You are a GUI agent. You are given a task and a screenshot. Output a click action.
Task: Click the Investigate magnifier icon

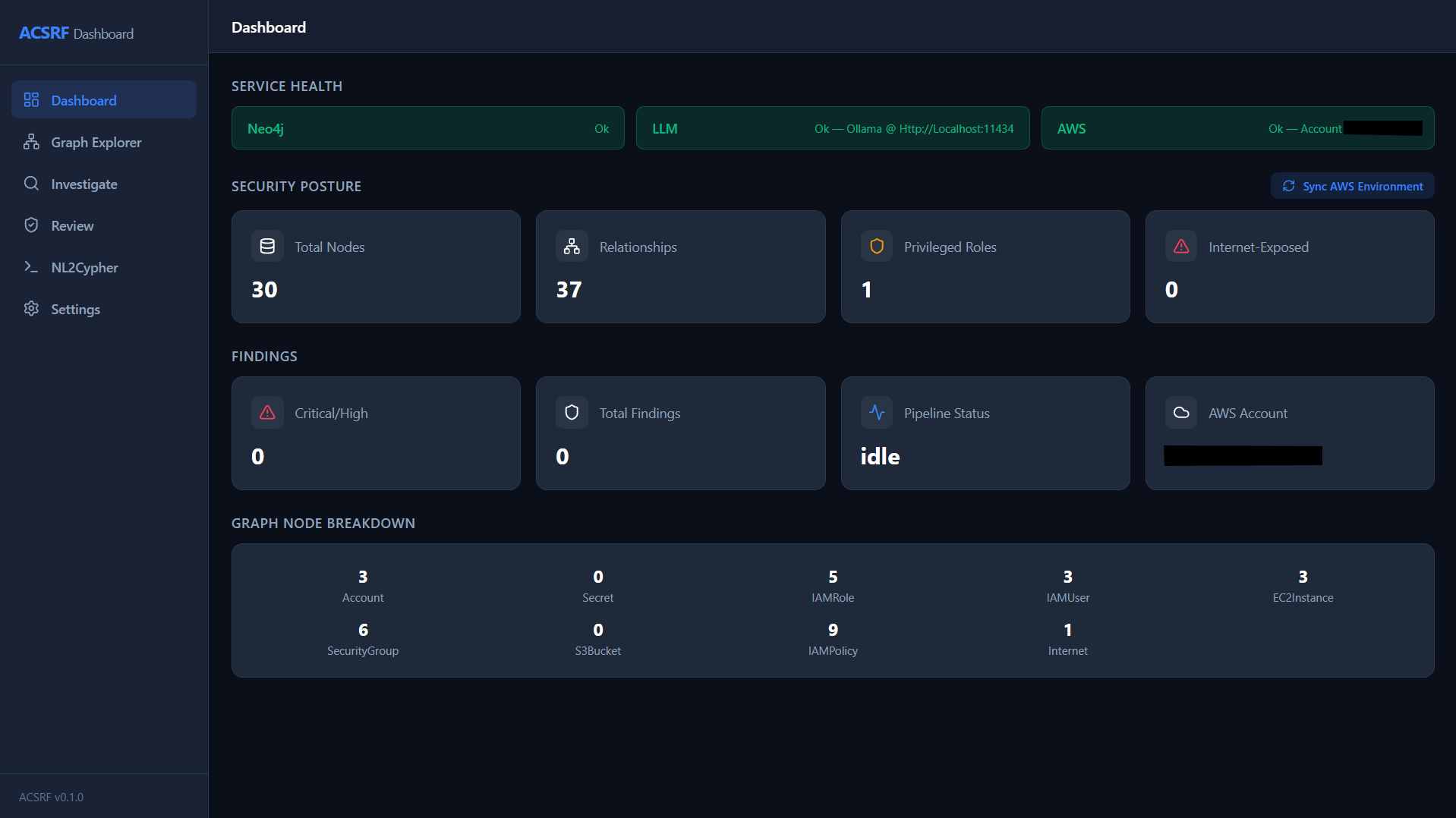pyautogui.click(x=31, y=184)
